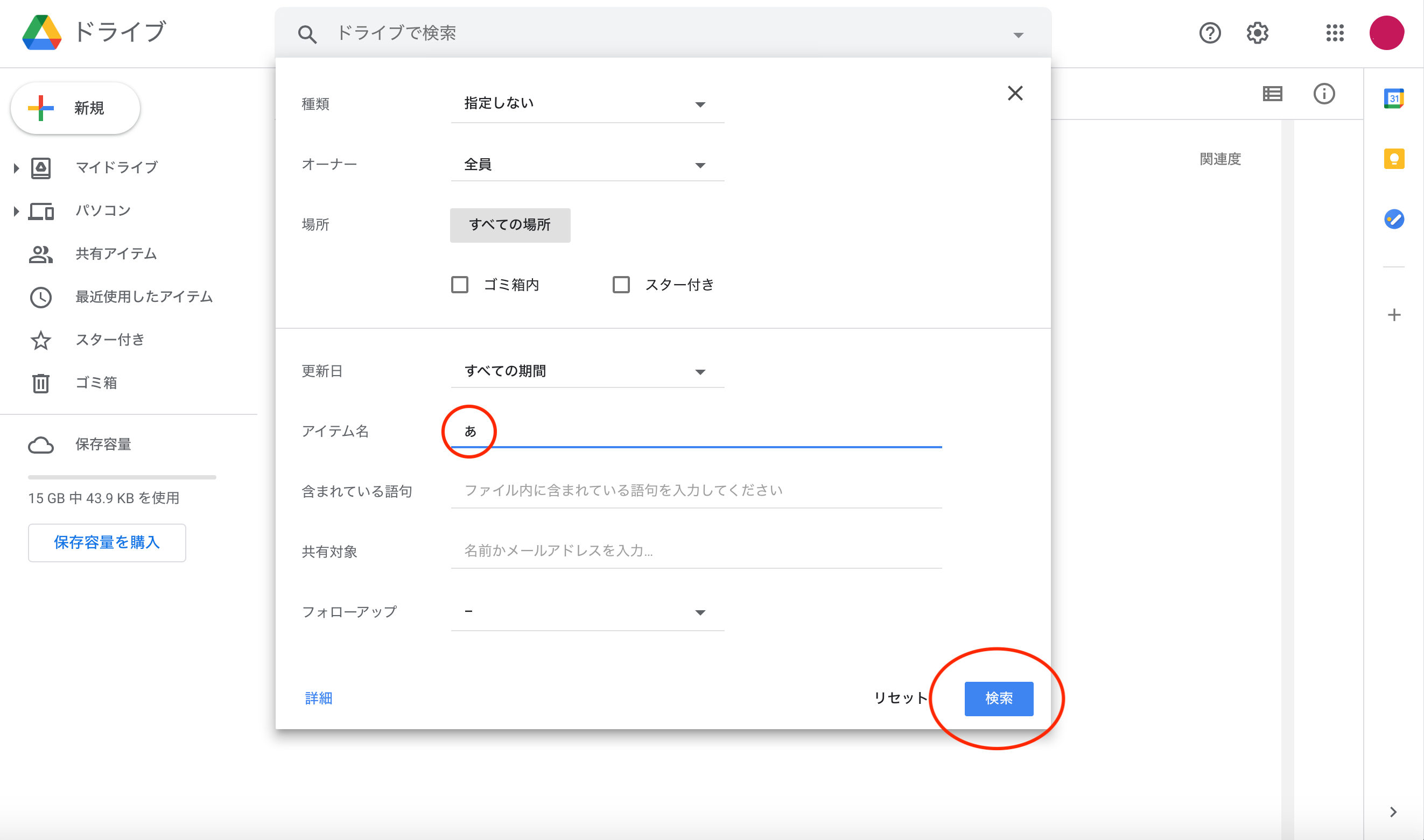Viewport: 1424px width, 840px height.
Task: Click the Google Drive logo
Action: click(x=41, y=32)
